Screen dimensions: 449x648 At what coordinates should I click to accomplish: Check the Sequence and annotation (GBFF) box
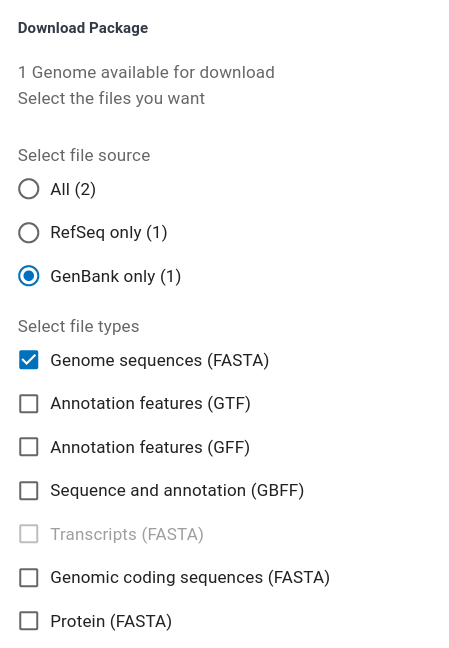29,491
